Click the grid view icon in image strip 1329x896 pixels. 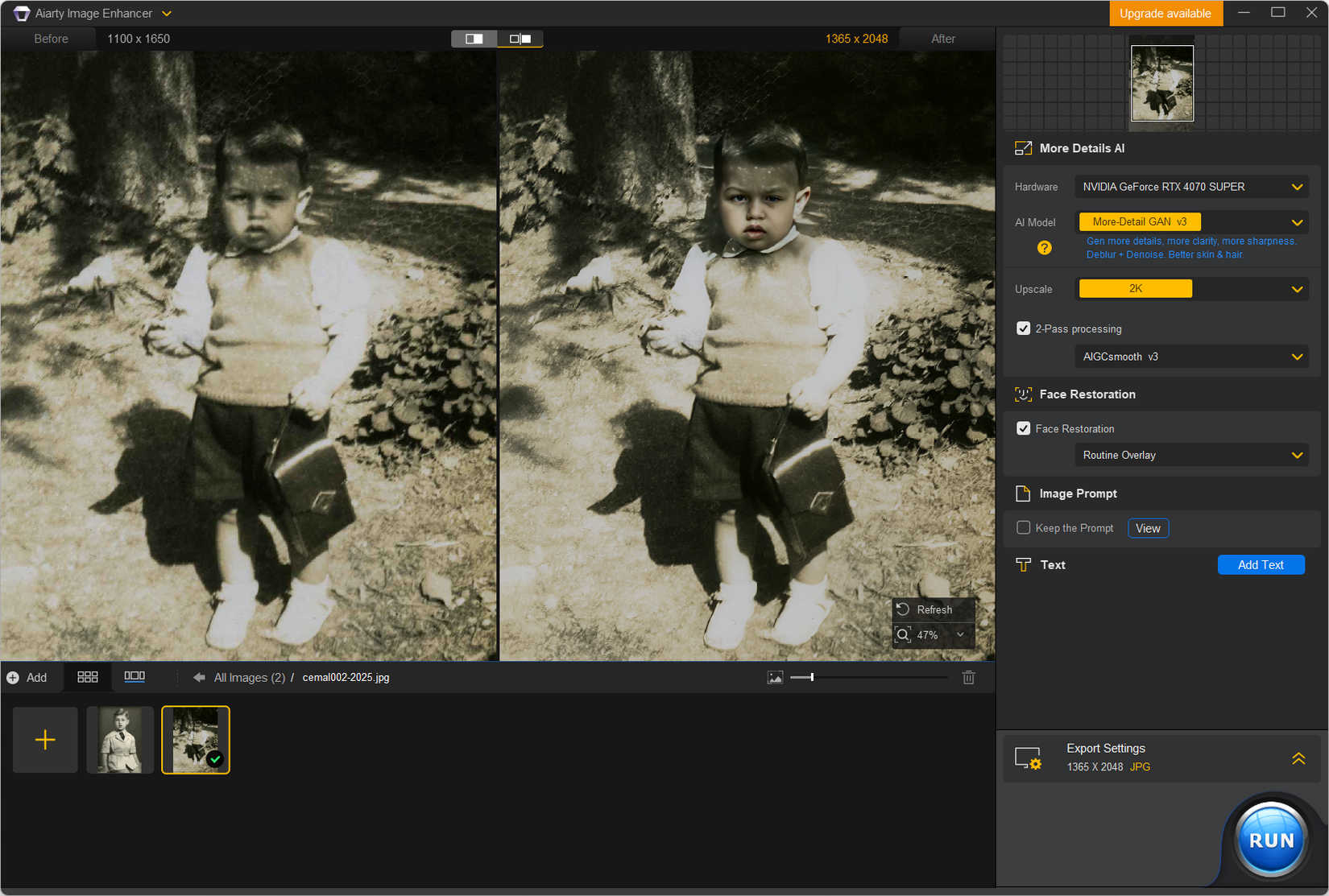87,677
